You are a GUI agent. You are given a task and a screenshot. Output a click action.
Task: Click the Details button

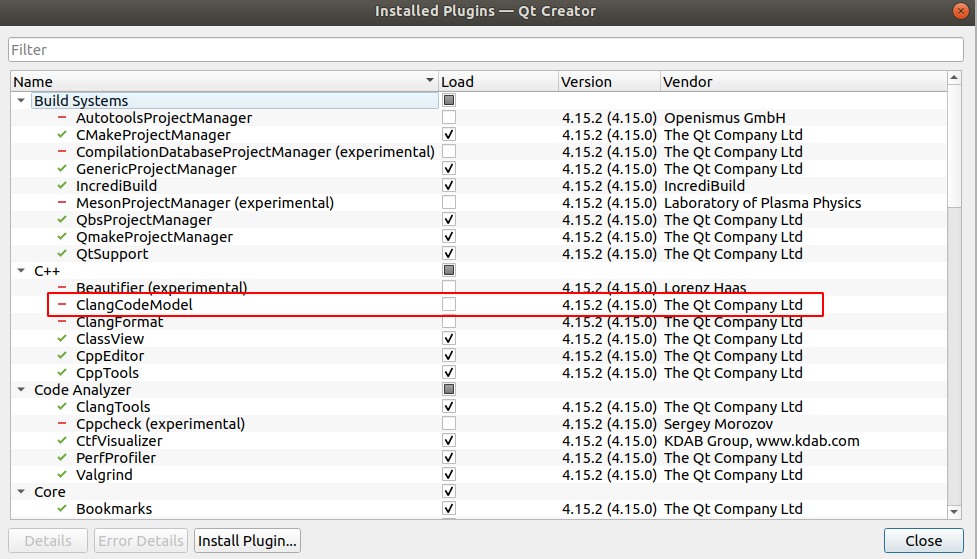tap(48, 540)
